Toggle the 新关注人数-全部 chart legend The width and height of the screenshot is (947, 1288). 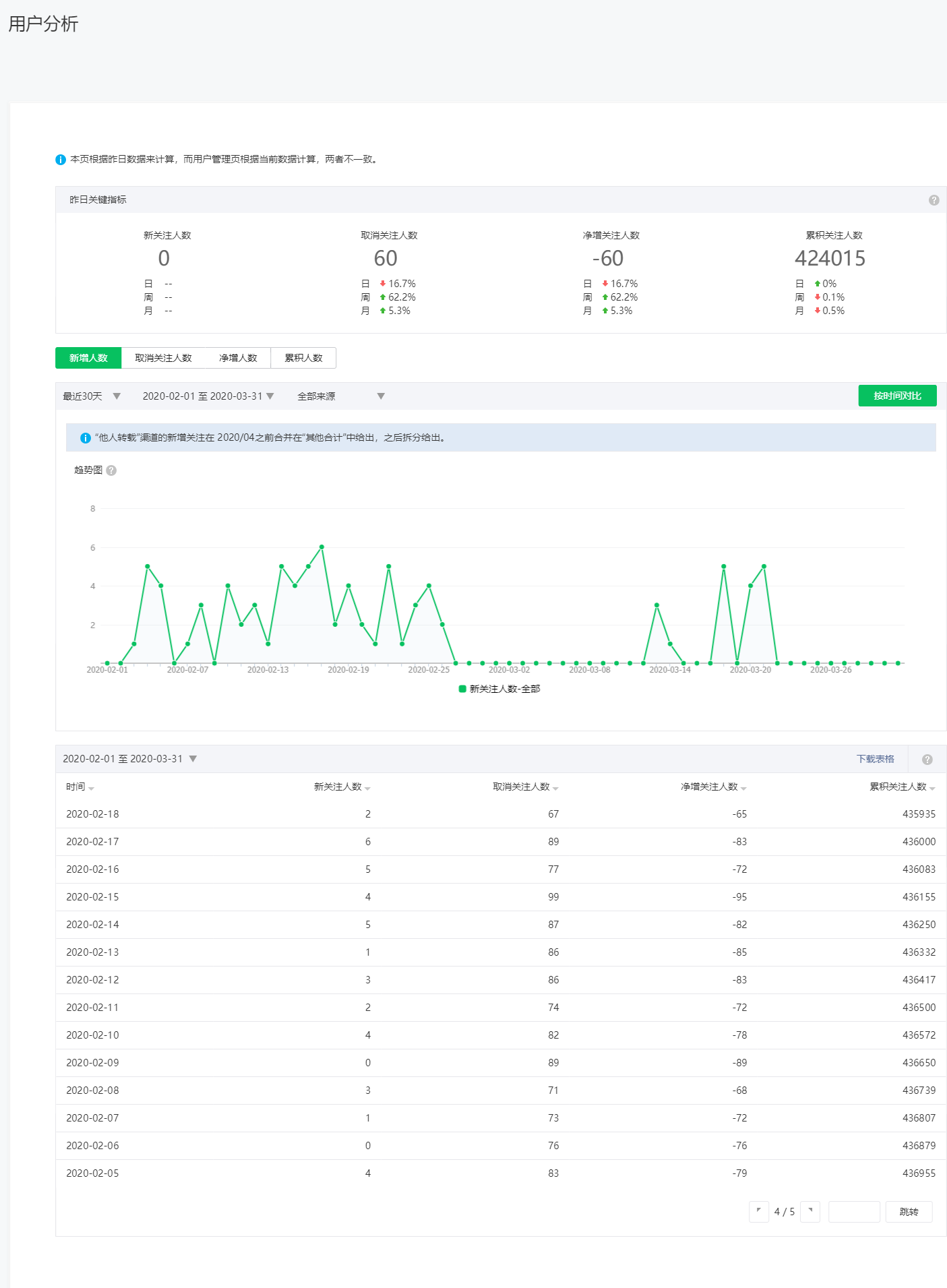click(499, 689)
